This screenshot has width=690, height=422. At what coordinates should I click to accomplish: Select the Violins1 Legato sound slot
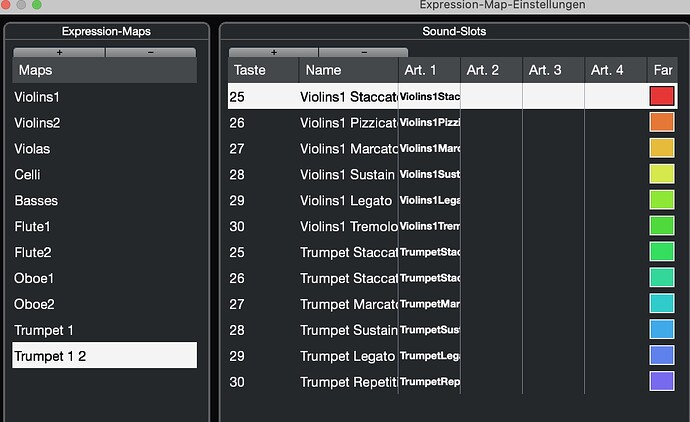click(x=346, y=200)
